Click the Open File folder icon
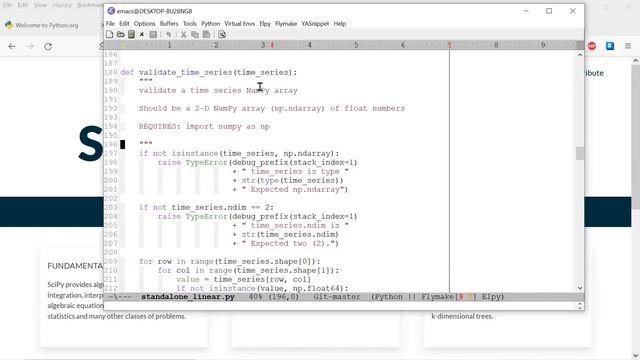 coord(120,35)
